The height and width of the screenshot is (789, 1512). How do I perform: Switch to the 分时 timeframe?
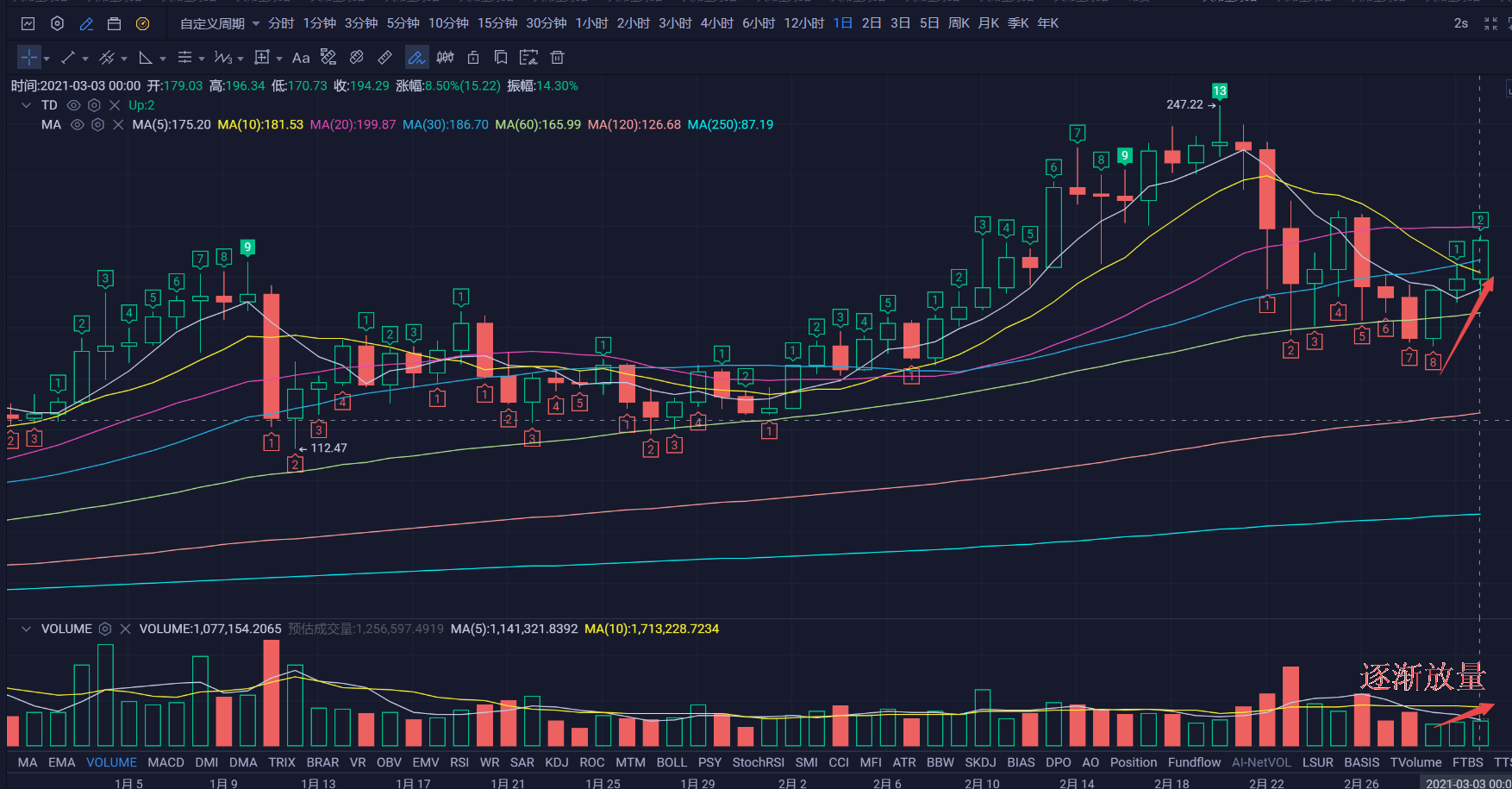click(x=281, y=23)
